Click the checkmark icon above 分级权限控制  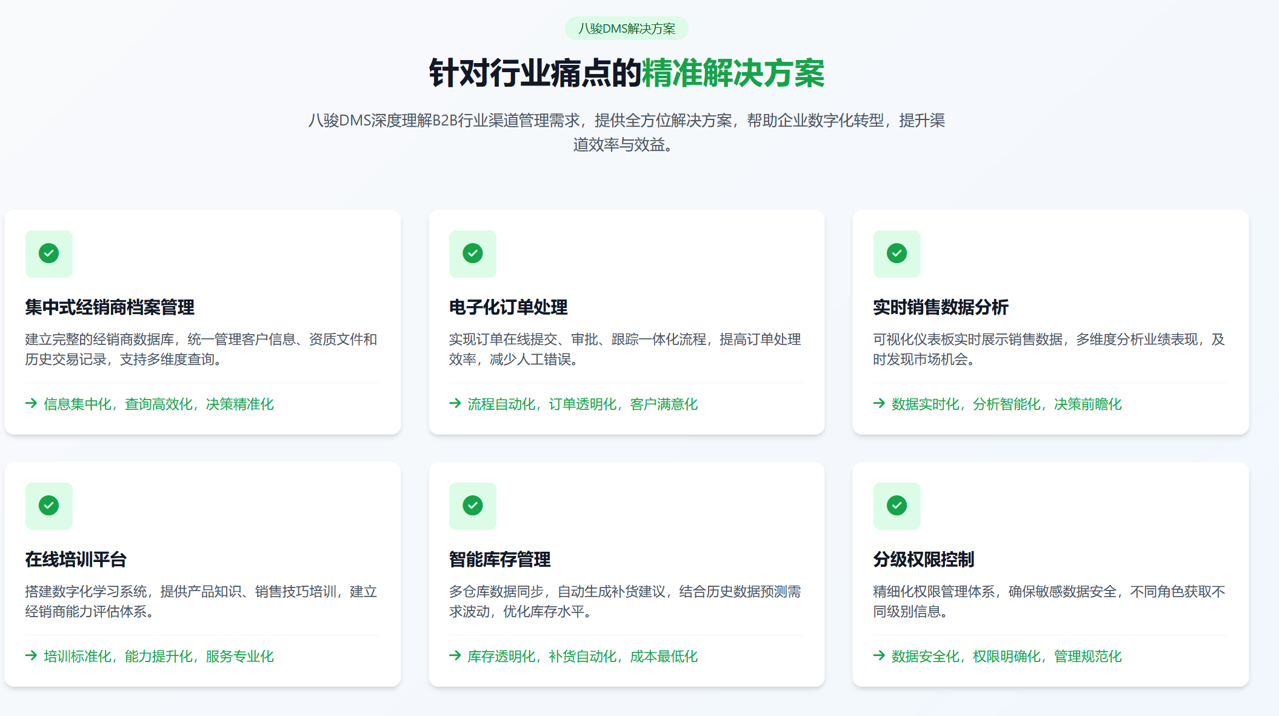pos(897,506)
